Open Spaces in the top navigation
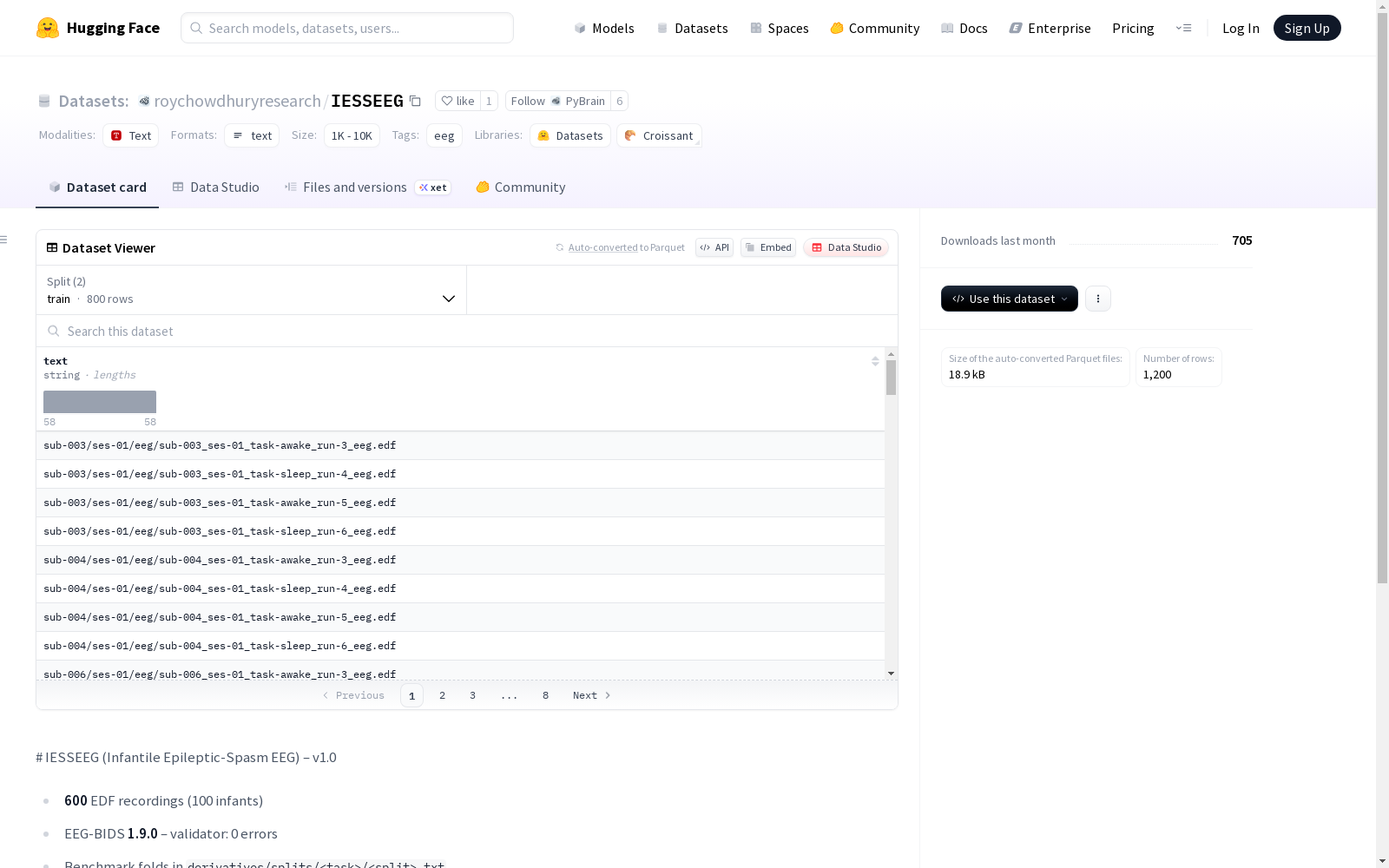Viewport: 1389px width, 868px height. point(780,28)
